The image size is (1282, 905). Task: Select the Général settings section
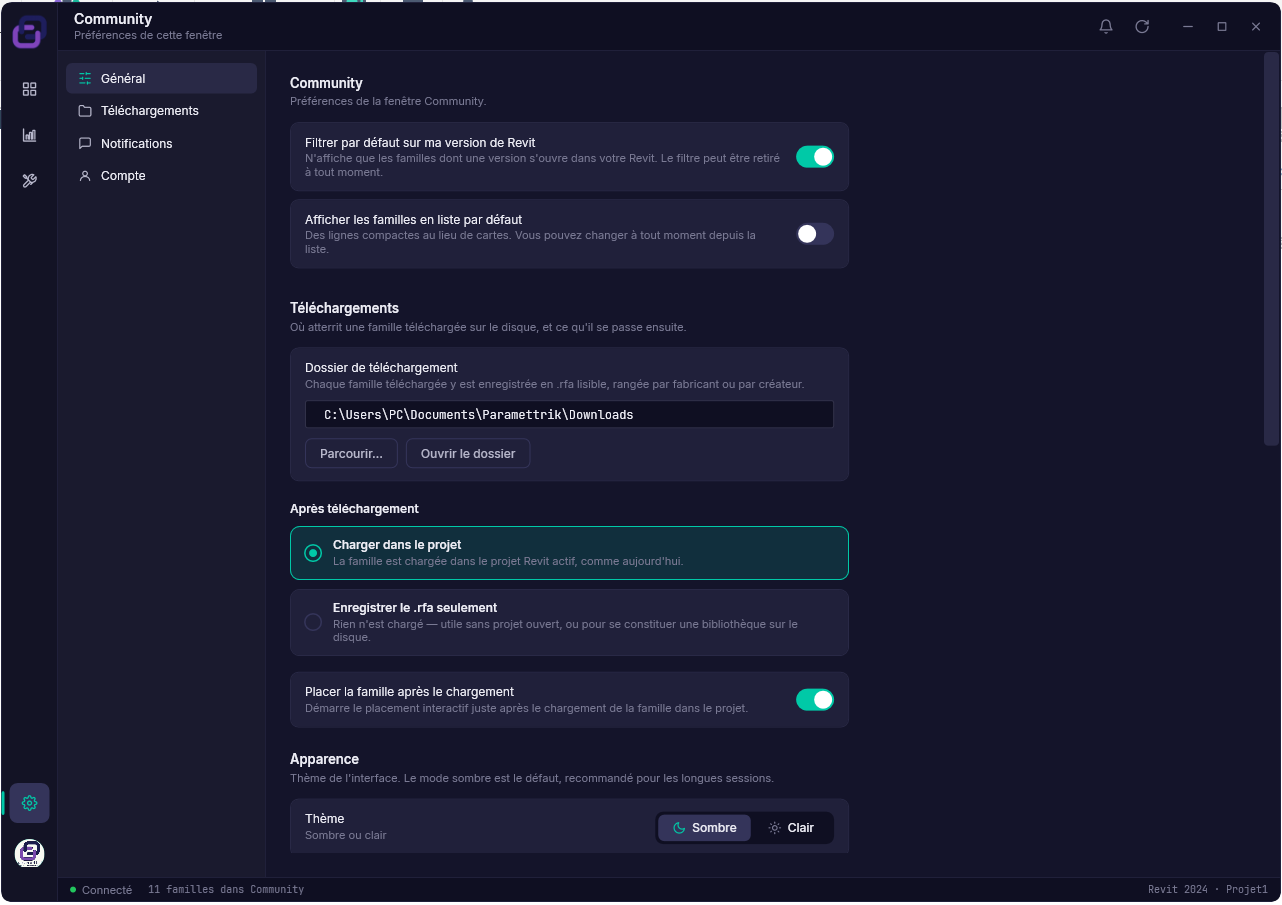pyautogui.click(x=161, y=78)
